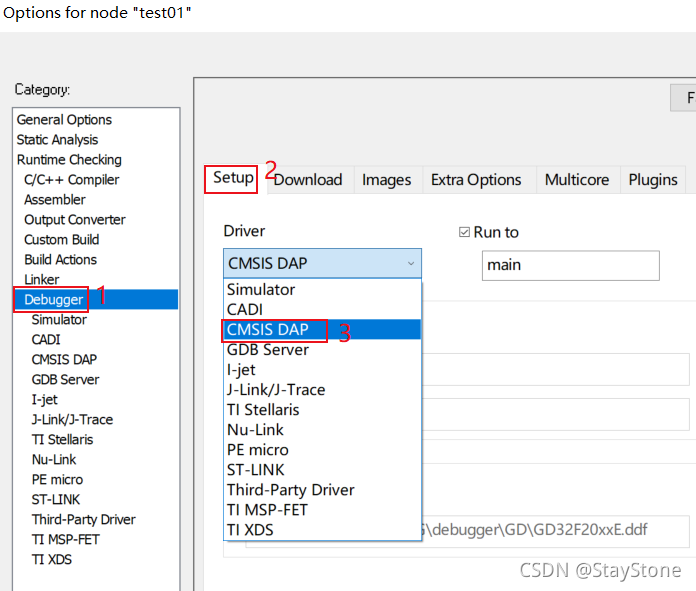
Task: Choose ST-LINK from the Driver dropdown
Action: click(322, 470)
